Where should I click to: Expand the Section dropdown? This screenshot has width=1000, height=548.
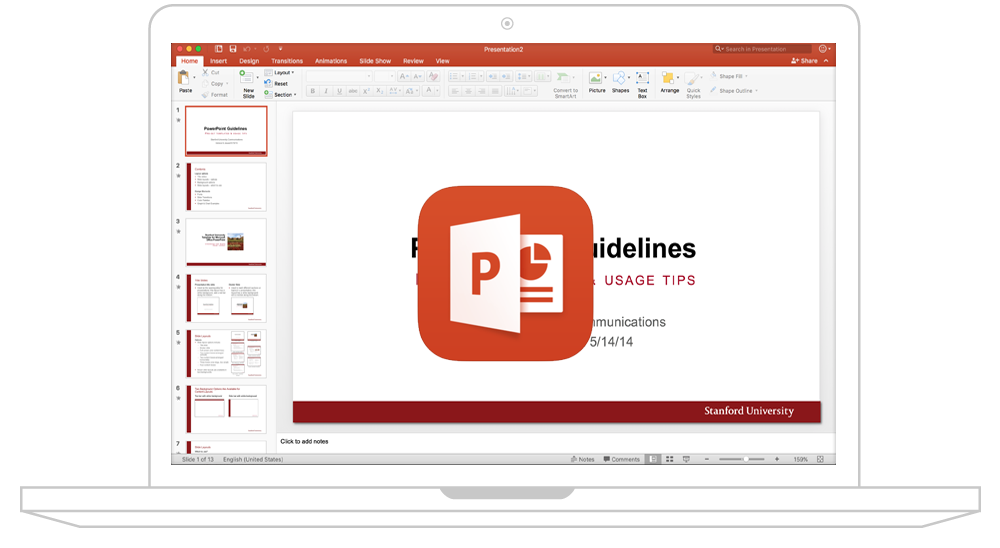pos(283,95)
